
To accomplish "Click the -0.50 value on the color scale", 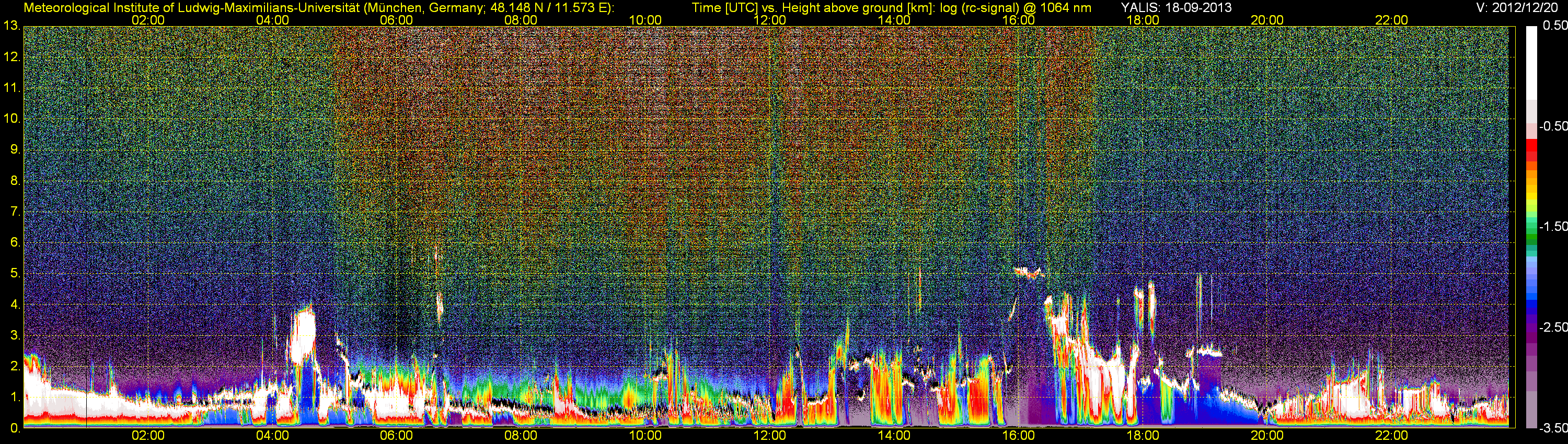I will click(1553, 126).
